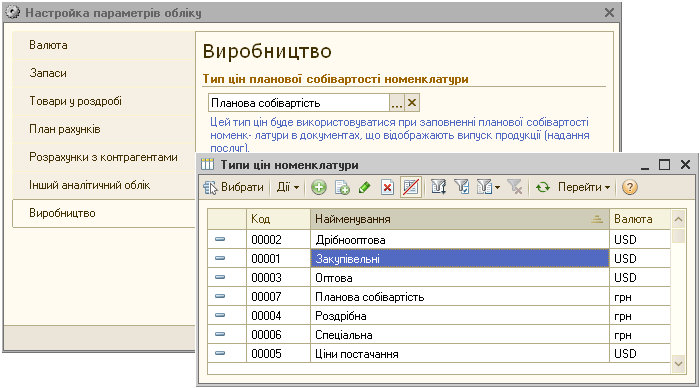Click the row icon for Оптова
This screenshot has width=700, height=388.
(220, 277)
